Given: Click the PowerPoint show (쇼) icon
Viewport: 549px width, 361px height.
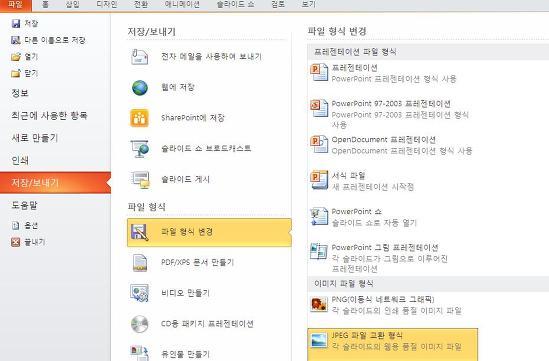Looking at the screenshot, I should pos(319,216).
